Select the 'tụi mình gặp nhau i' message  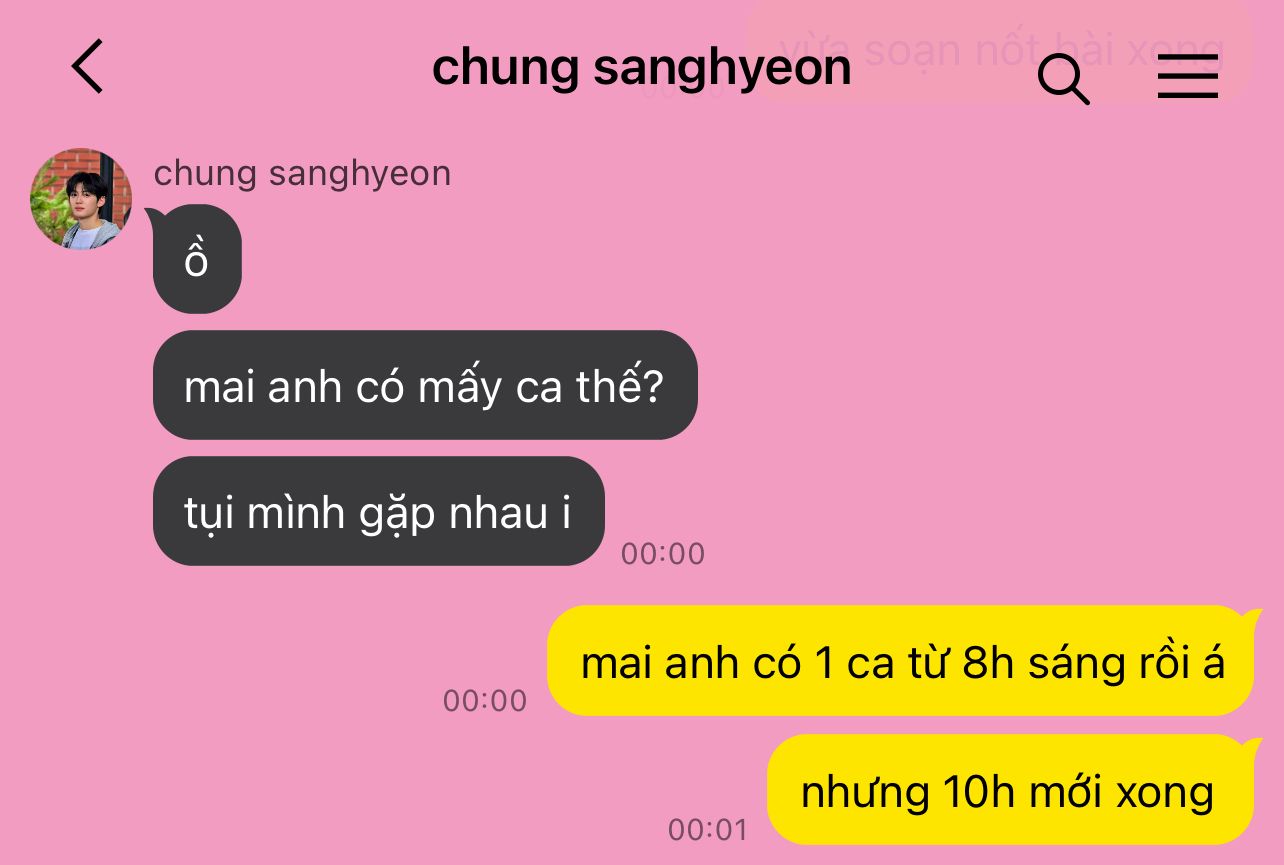point(379,511)
